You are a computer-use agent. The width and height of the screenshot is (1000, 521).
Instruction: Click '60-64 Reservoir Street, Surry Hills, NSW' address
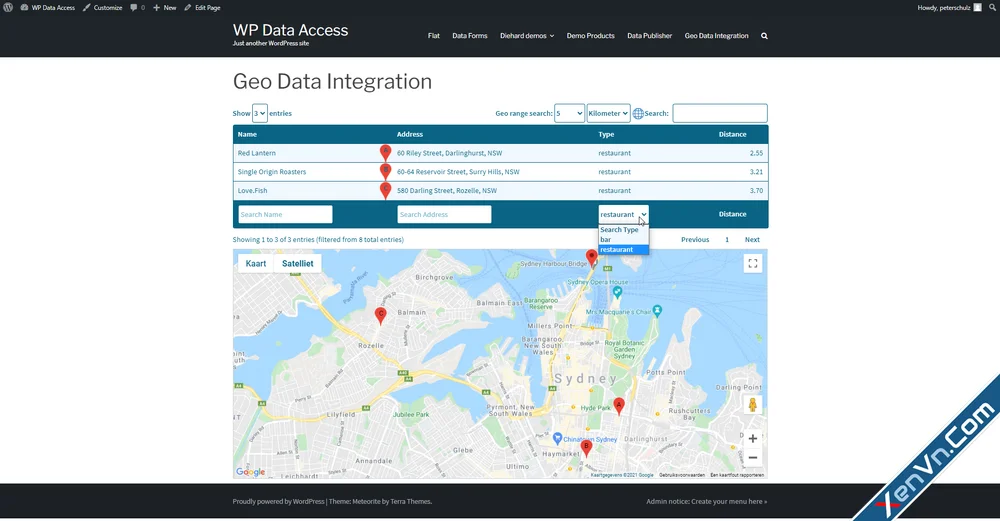[x=458, y=172]
